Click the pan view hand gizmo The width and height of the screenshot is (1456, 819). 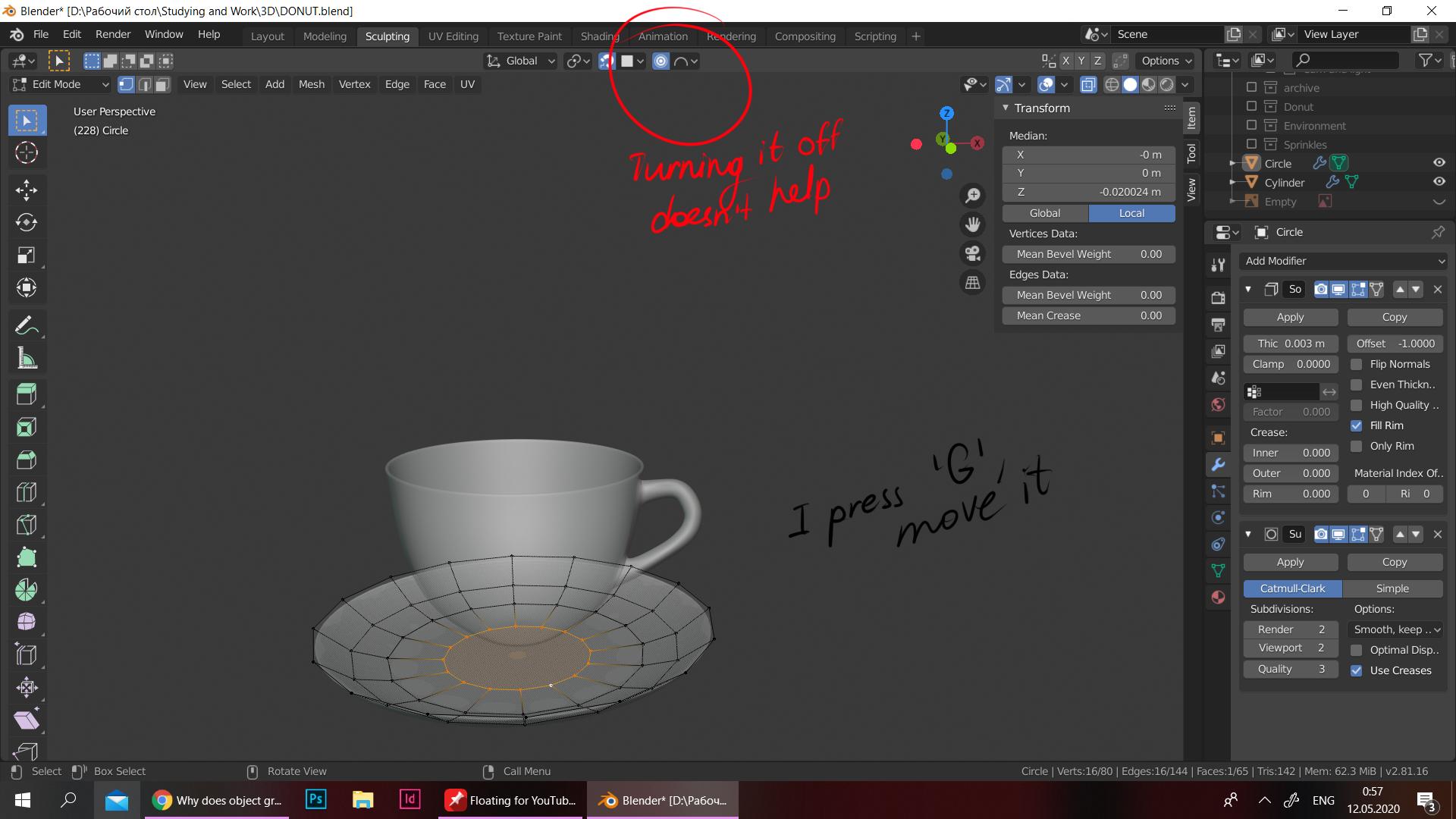[x=972, y=224]
